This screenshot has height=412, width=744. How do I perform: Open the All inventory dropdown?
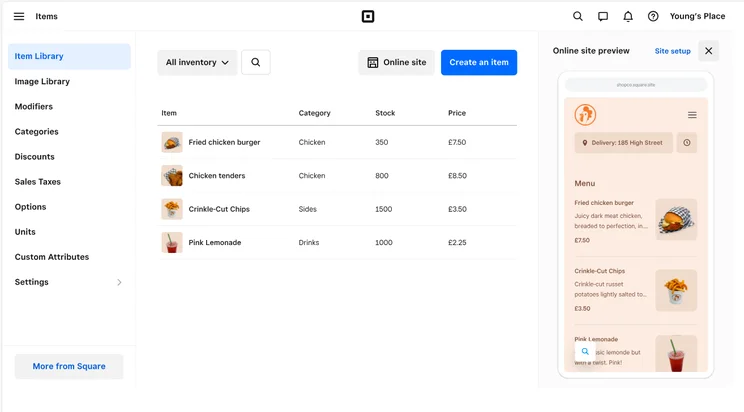(x=197, y=62)
